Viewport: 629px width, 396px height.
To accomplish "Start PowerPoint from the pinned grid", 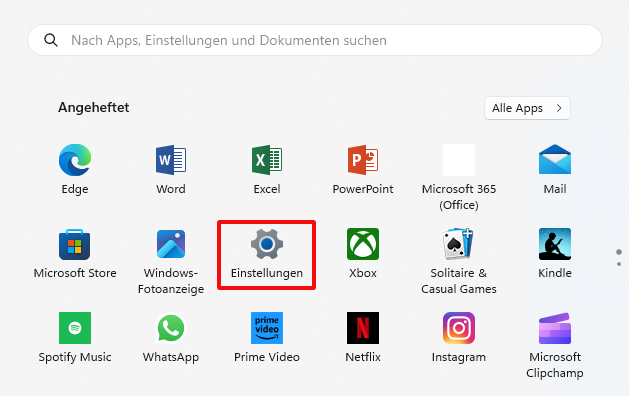I will pyautogui.click(x=363, y=160).
